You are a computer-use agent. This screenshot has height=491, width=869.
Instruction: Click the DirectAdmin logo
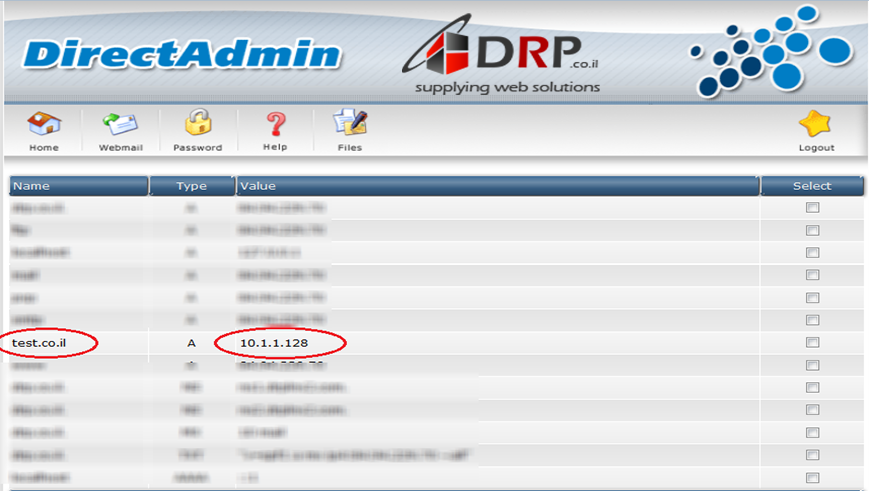[x=182, y=53]
